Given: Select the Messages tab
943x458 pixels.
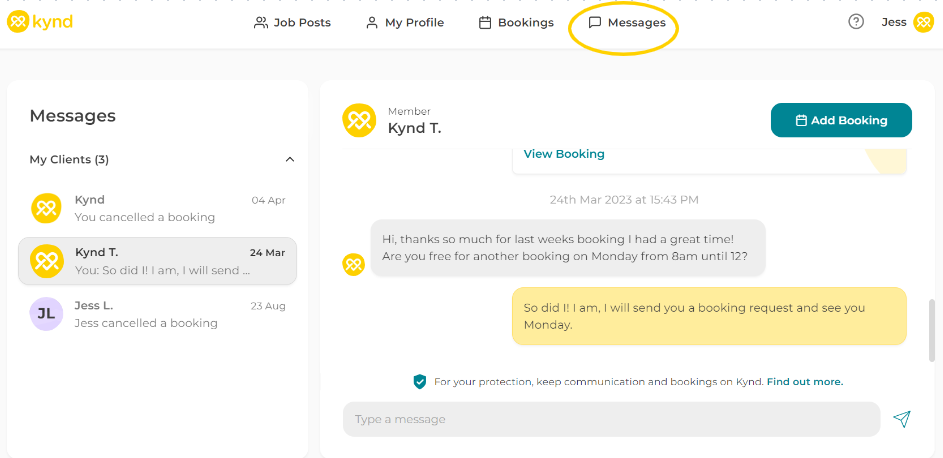Looking at the screenshot, I should click(627, 22).
